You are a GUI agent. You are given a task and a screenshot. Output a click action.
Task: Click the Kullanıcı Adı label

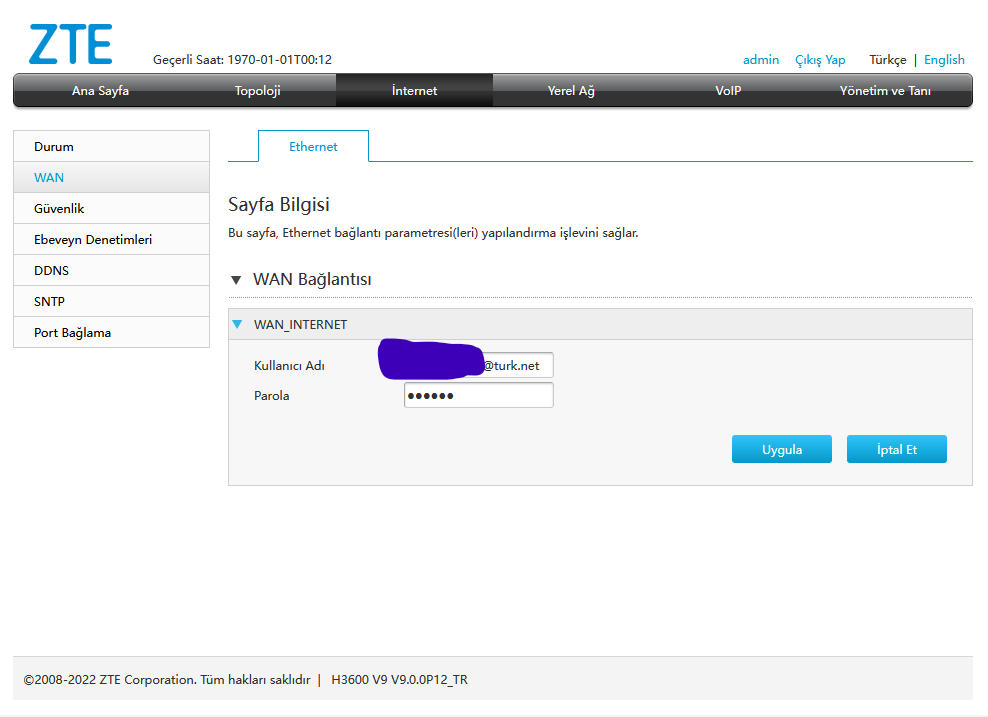[x=289, y=365]
